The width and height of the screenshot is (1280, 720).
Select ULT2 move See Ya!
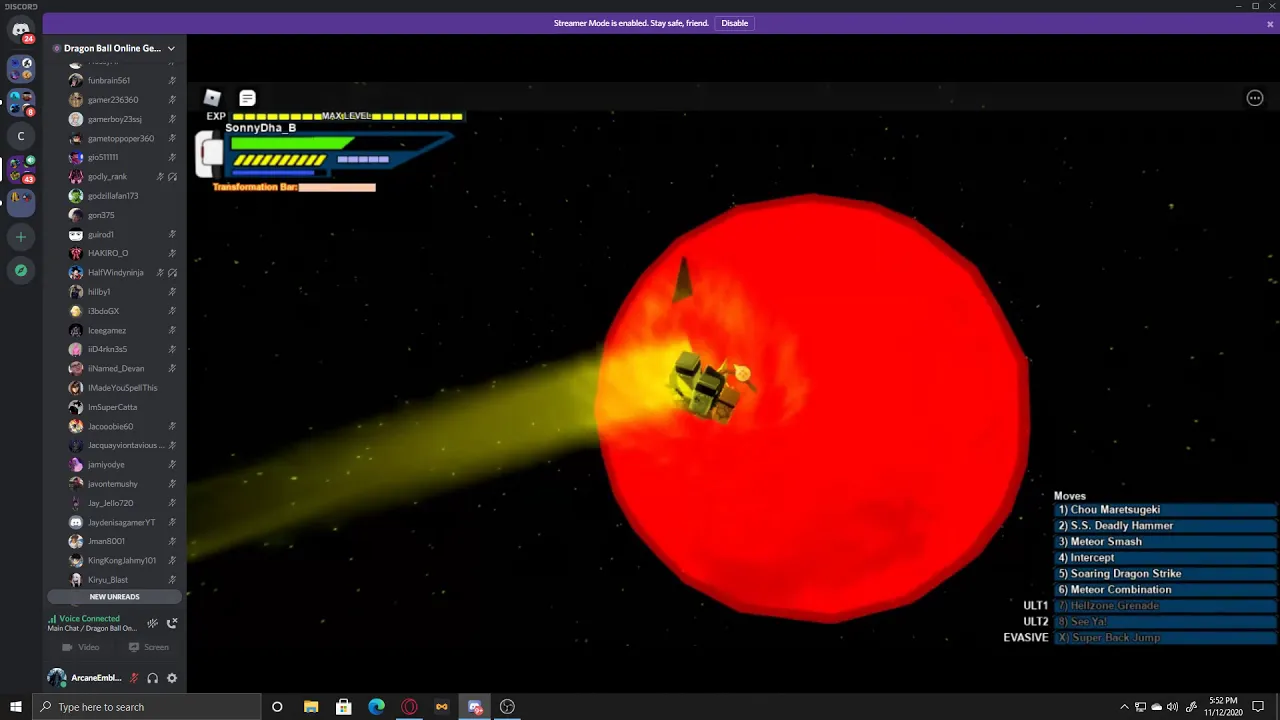[1165, 622]
